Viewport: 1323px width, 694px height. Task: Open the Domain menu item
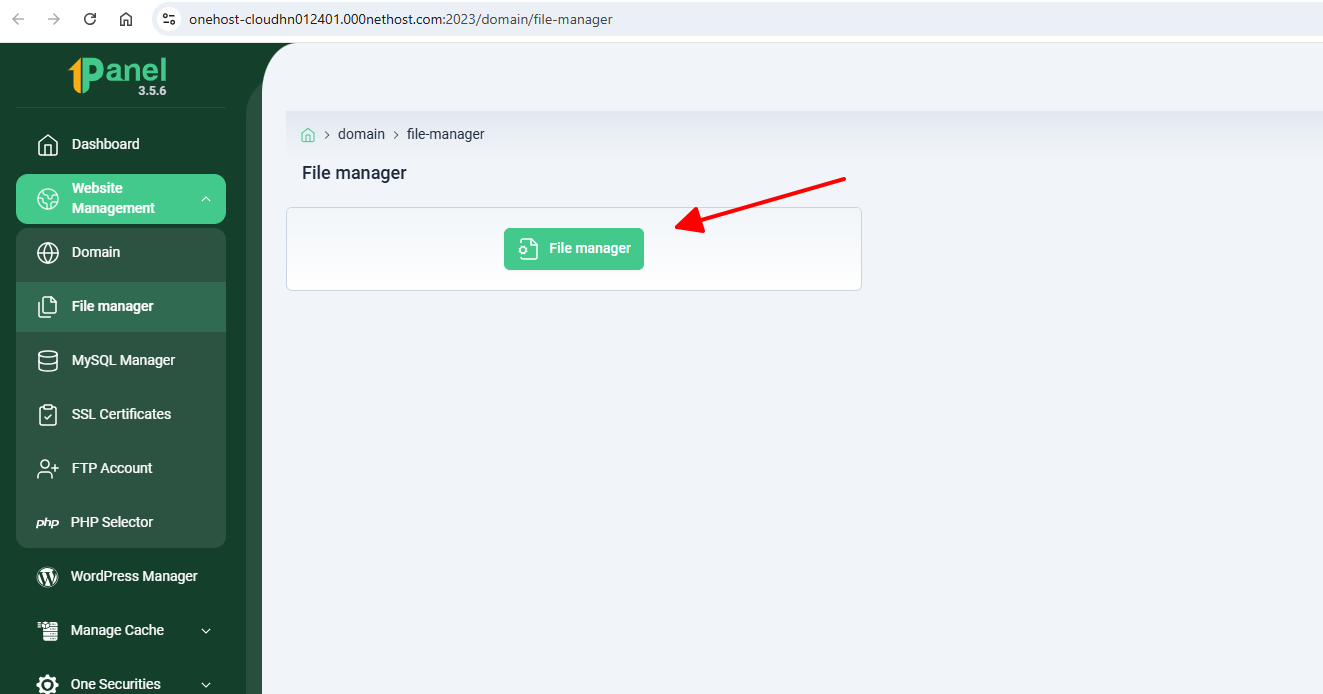click(x=121, y=252)
